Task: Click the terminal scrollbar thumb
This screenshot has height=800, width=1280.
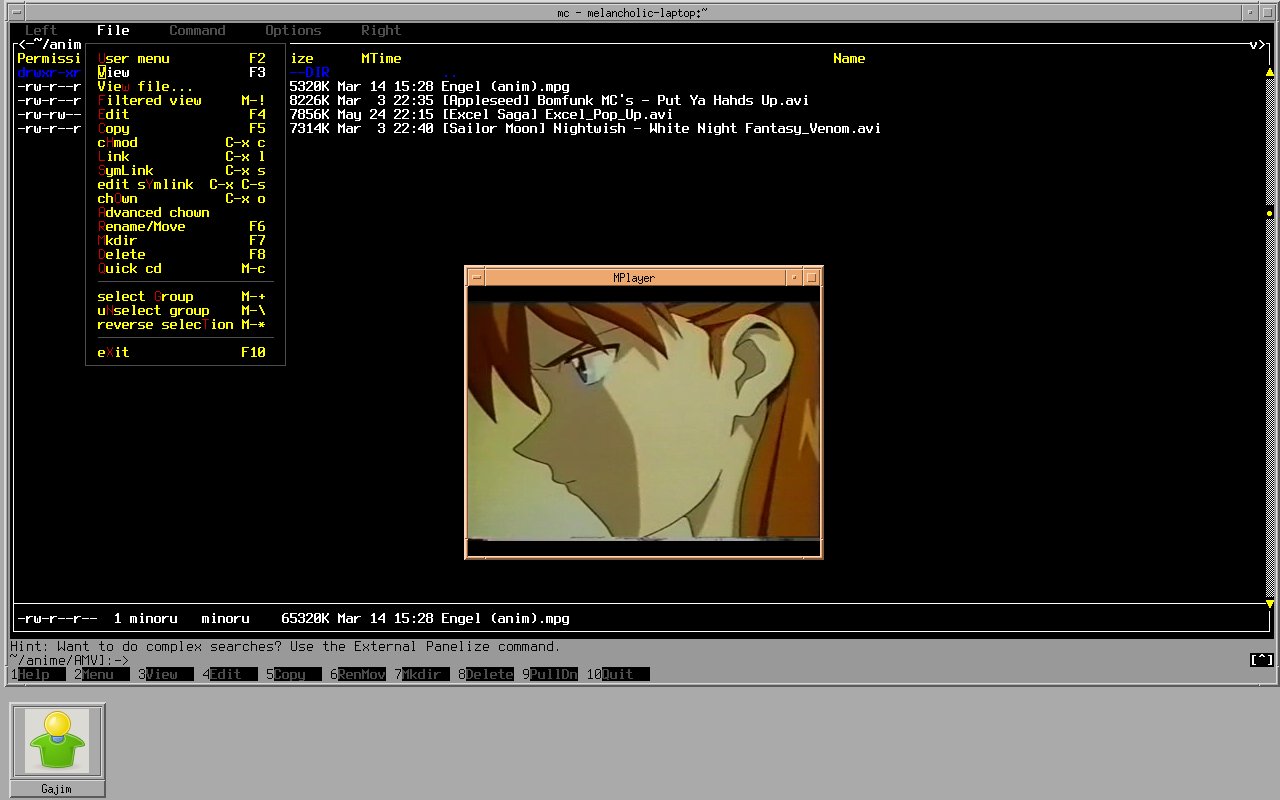Action: (1270, 213)
